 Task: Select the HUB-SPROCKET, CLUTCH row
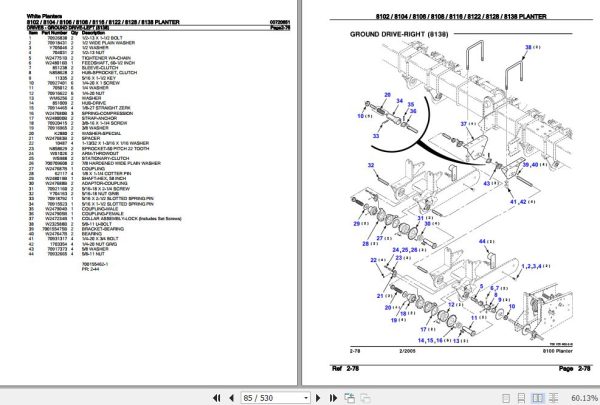click(x=83, y=73)
